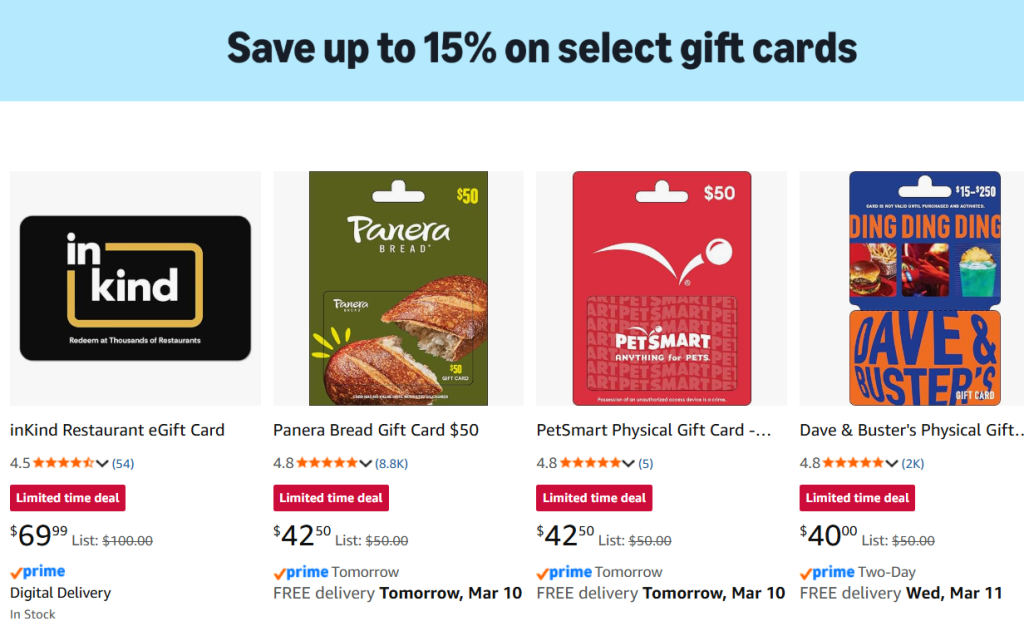Click the Panera Bread gift card image
The image size is (1024, 626).
click(x=398, y=288)
